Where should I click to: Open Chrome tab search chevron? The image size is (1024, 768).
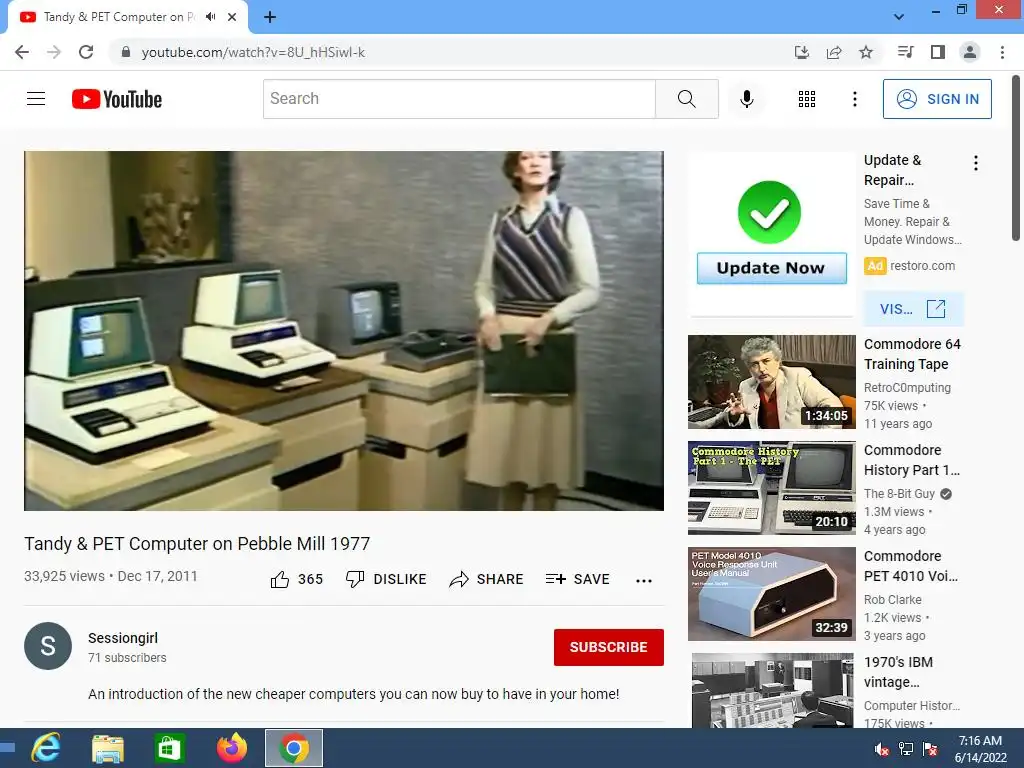tap(899, 17)
